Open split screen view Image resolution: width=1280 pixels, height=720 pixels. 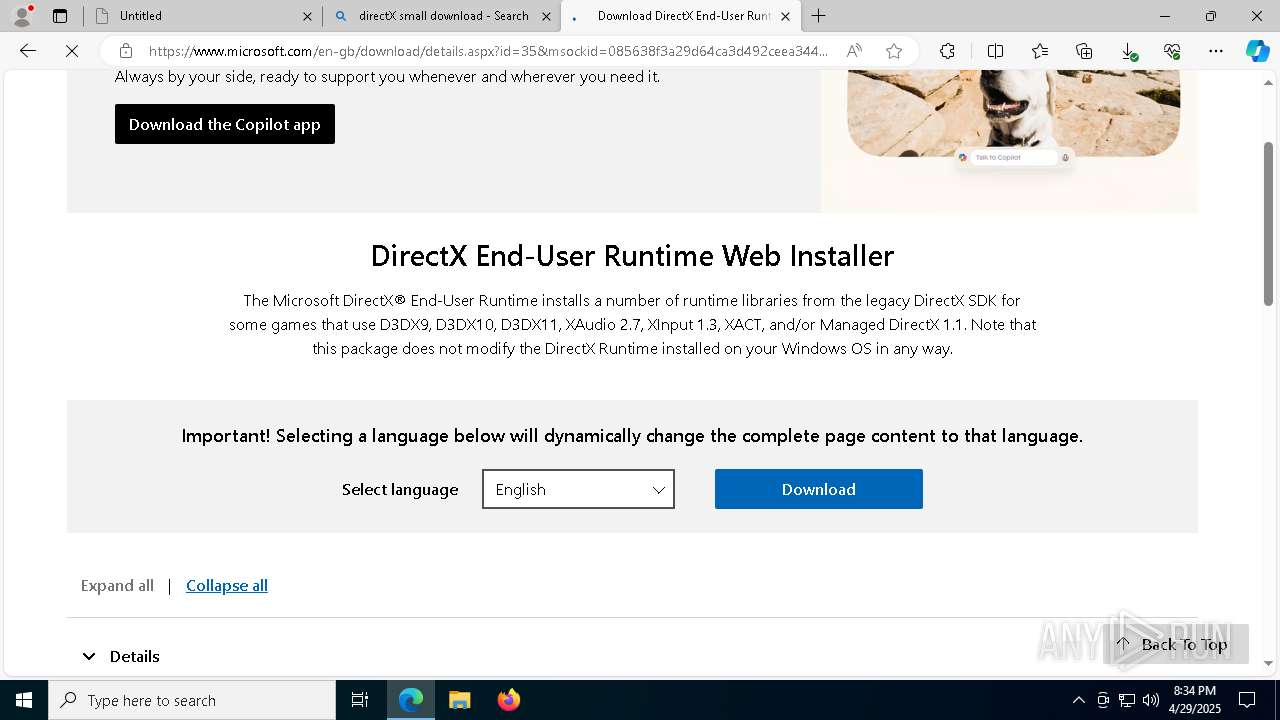point(995,51)
